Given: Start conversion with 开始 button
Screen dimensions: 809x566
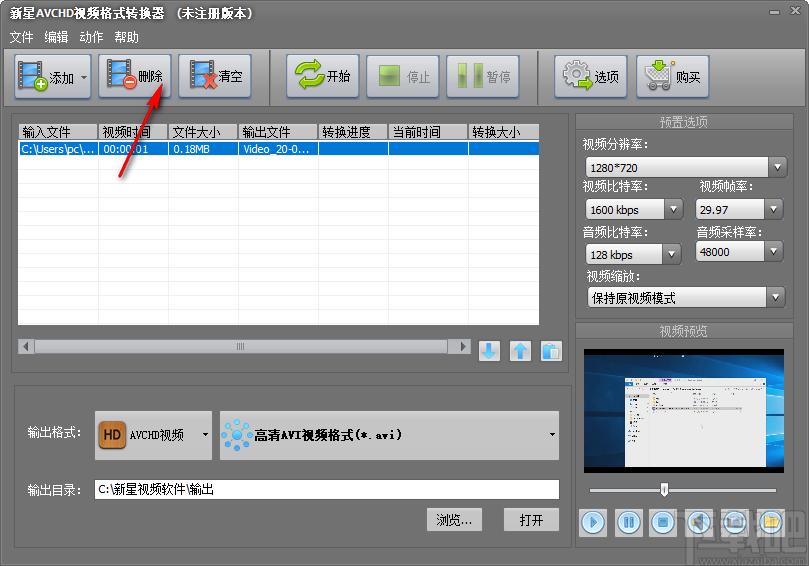Looking at the screenshot, I should tap(323, 76).
